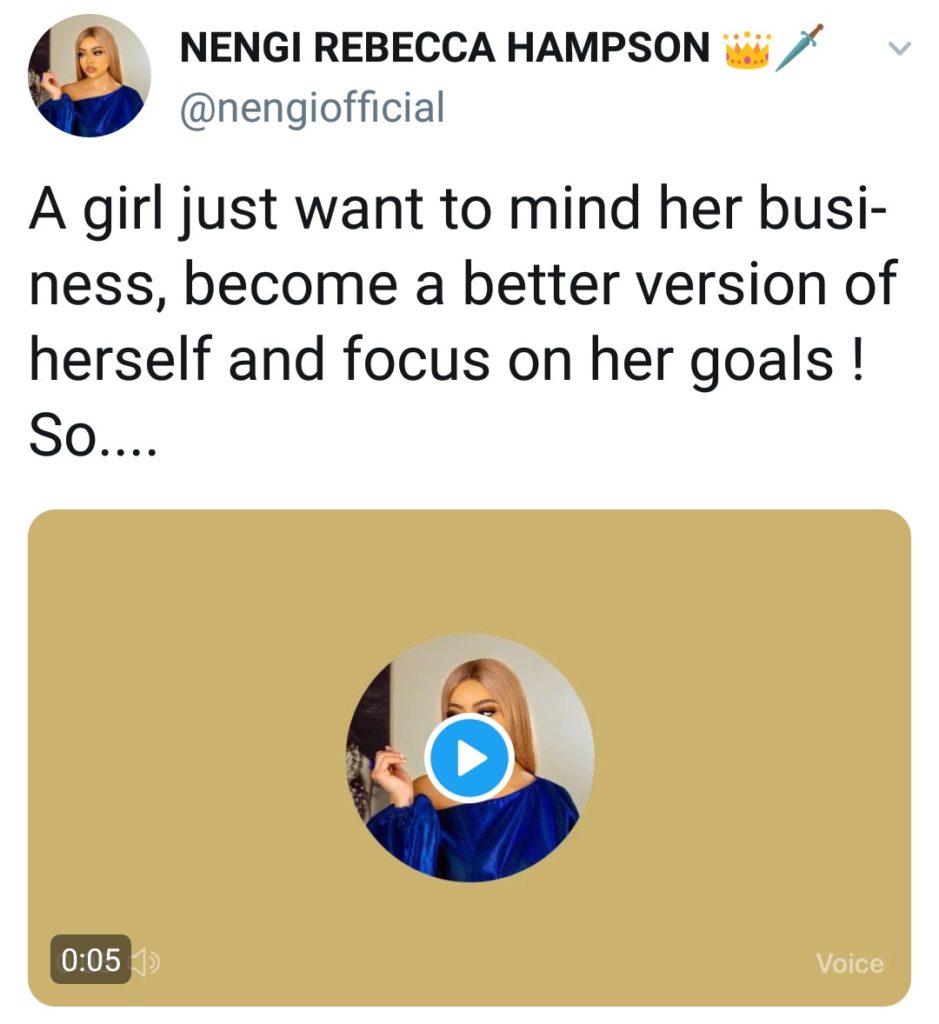
Task: Open NENGI REBECCA HAMPSON display name
Action: tap(446, 48)
